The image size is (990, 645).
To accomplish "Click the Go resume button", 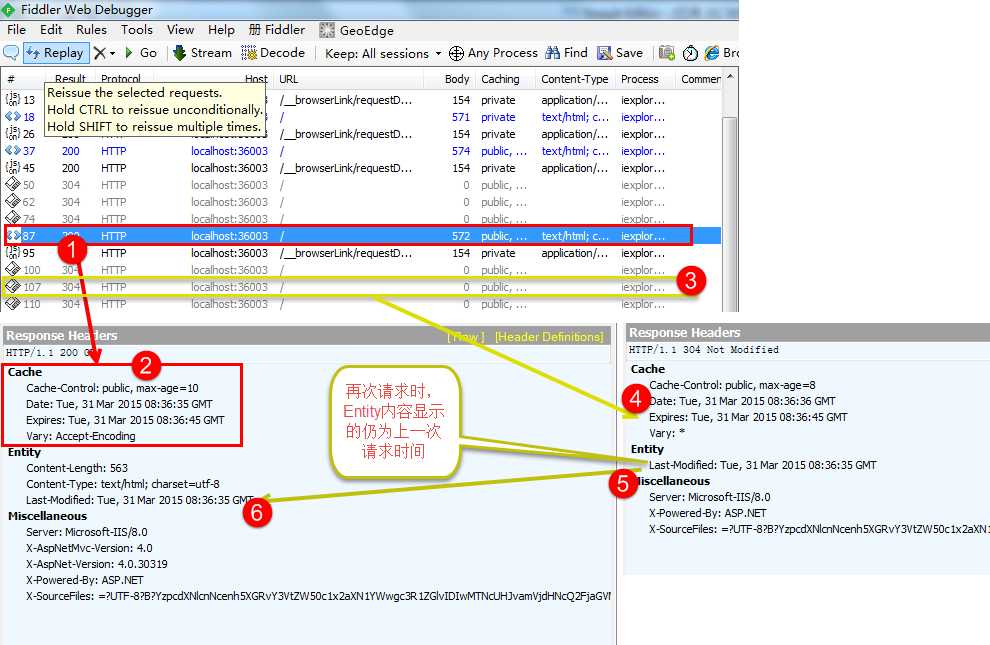I will coord(141,53).
